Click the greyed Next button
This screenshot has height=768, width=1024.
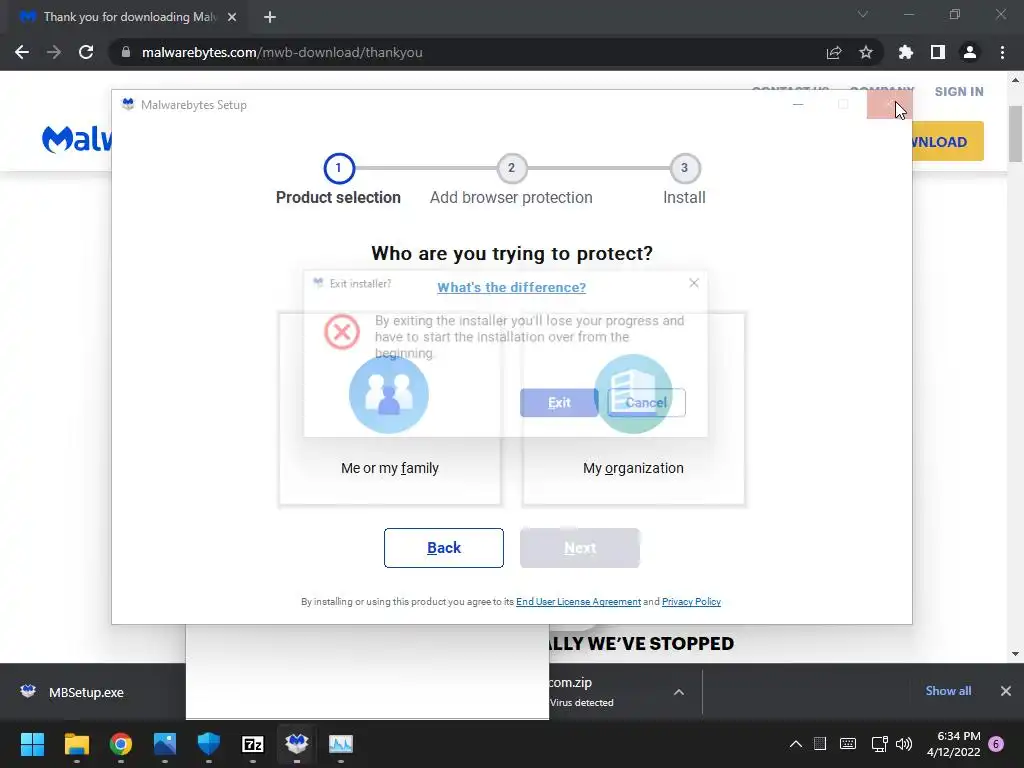pos(580,548)
